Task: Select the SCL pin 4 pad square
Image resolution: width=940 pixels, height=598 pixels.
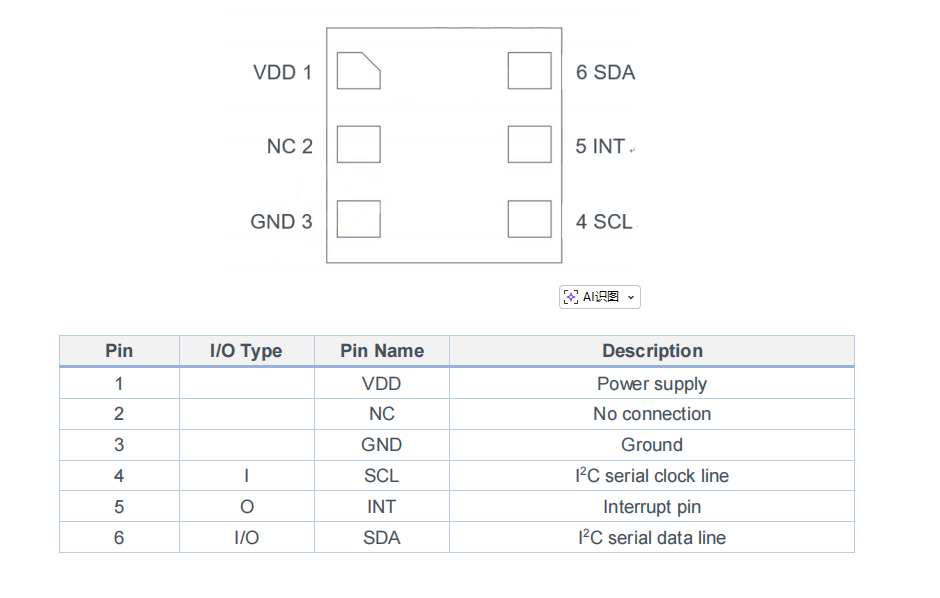Action: (529, 219)
